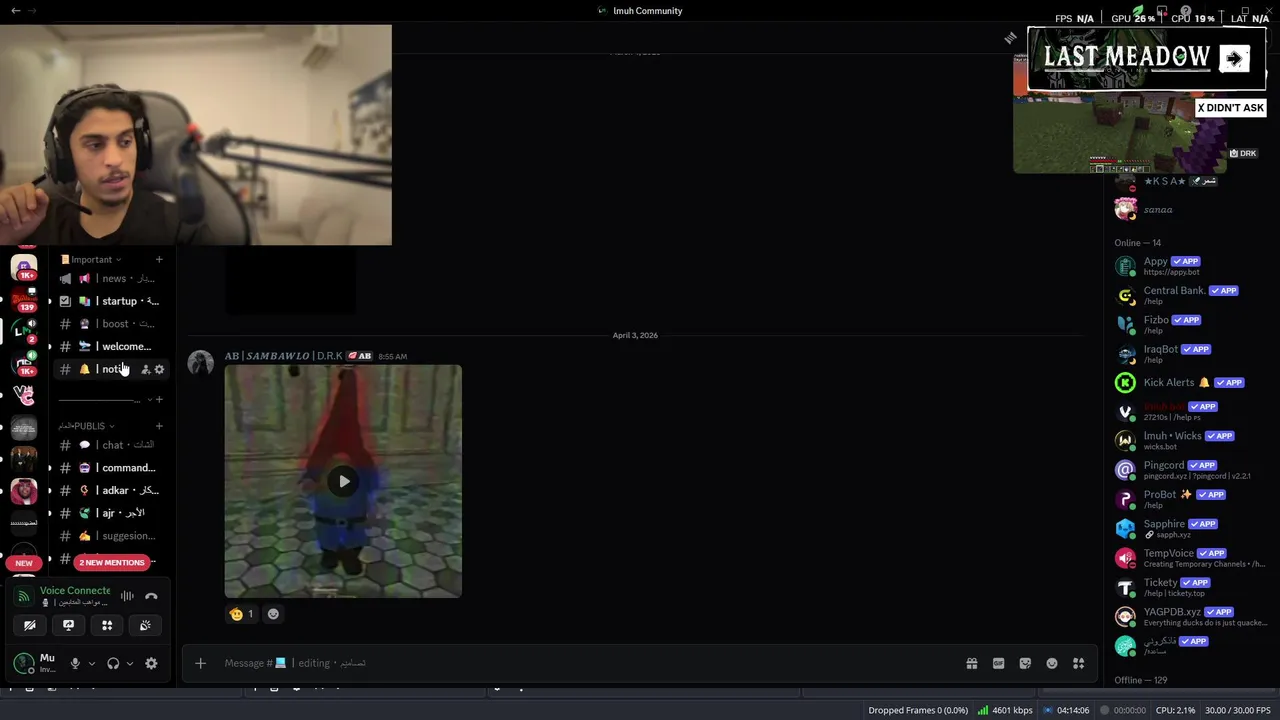Viewport: 1280px width, 720px height.
Task: Toggle microphone mute
Action: tap(74, 663)
